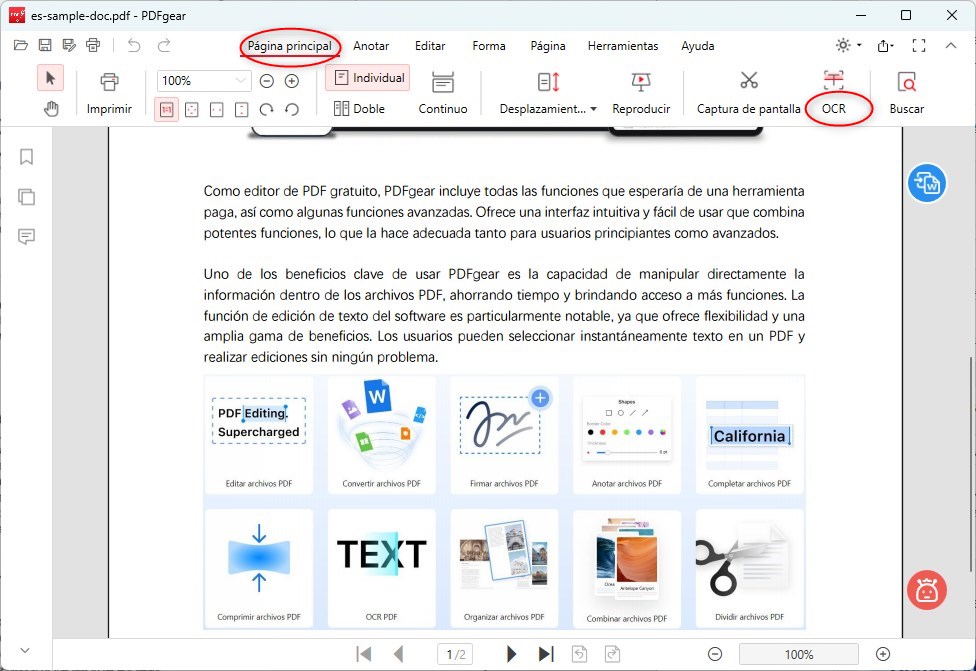This screenshot has width=976, height=671.
Task: Open the comments panel icon
Action: [x=26, y=237]
